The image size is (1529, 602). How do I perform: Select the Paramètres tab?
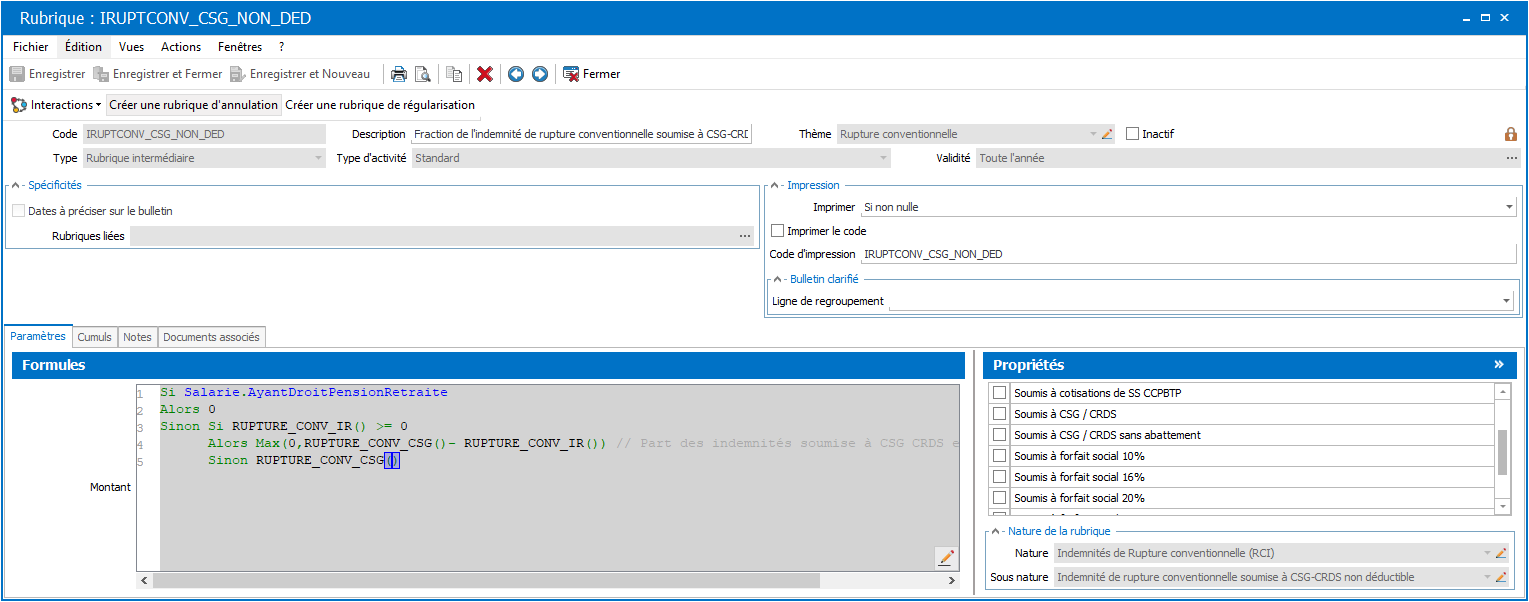38,337
